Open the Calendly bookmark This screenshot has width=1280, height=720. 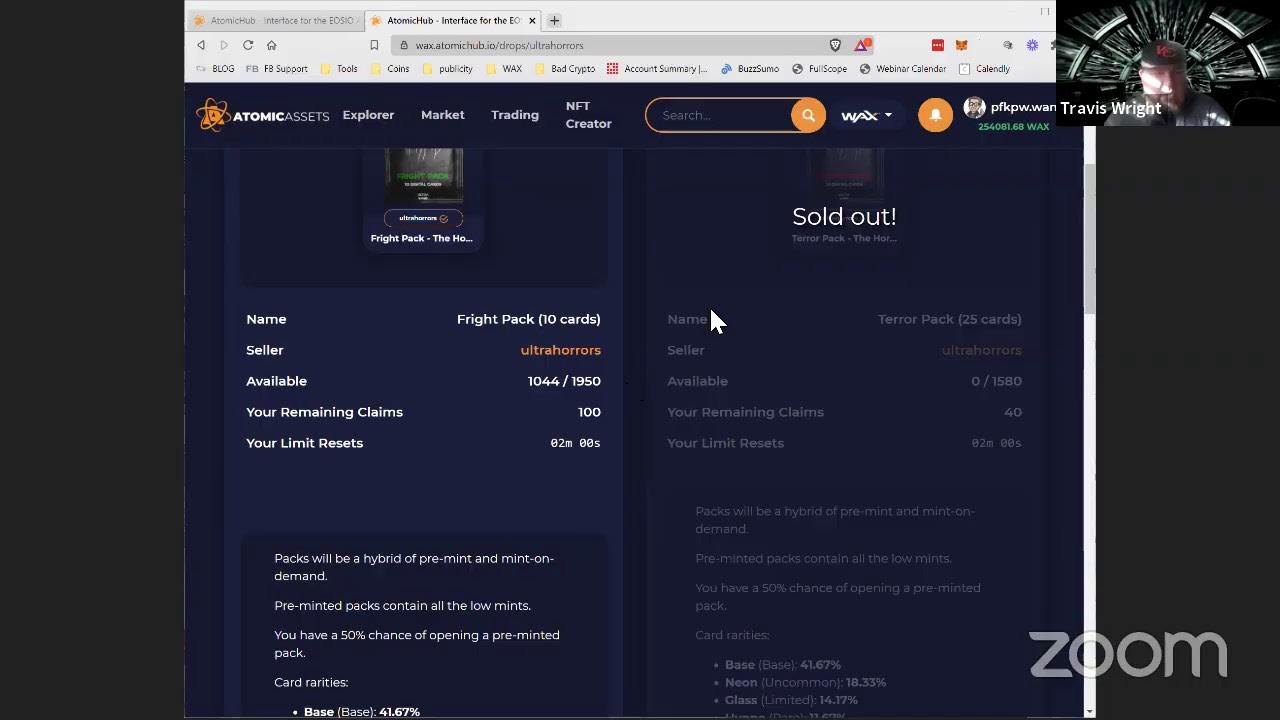[x=984, y=69]
